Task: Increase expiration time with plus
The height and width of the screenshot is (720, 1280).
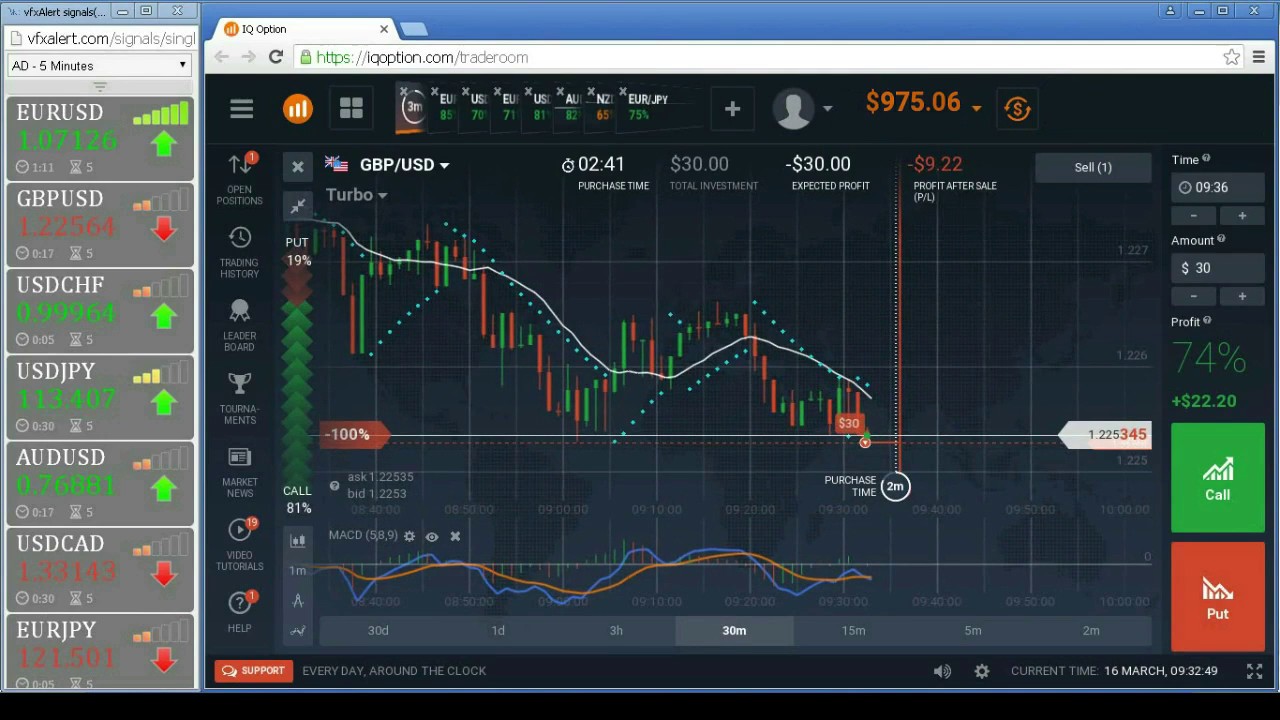Action: tap(1242, 216)
